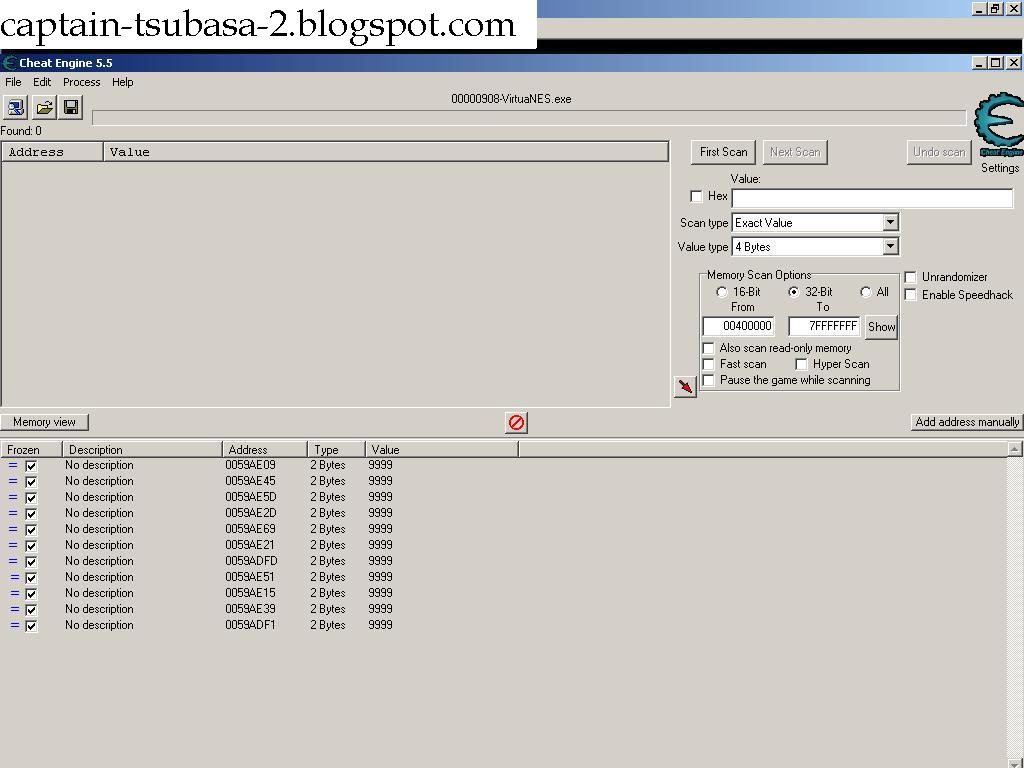The width and height of the screenshot is (1024, 768).
Task: Click the scan Value input field
Action: (872, 198)
